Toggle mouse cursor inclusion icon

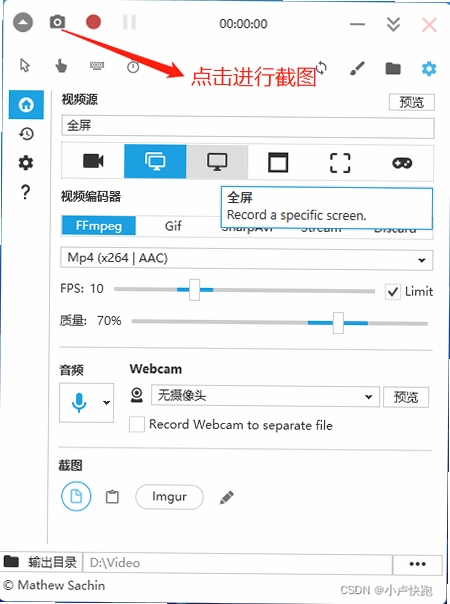tap(25, 65)
